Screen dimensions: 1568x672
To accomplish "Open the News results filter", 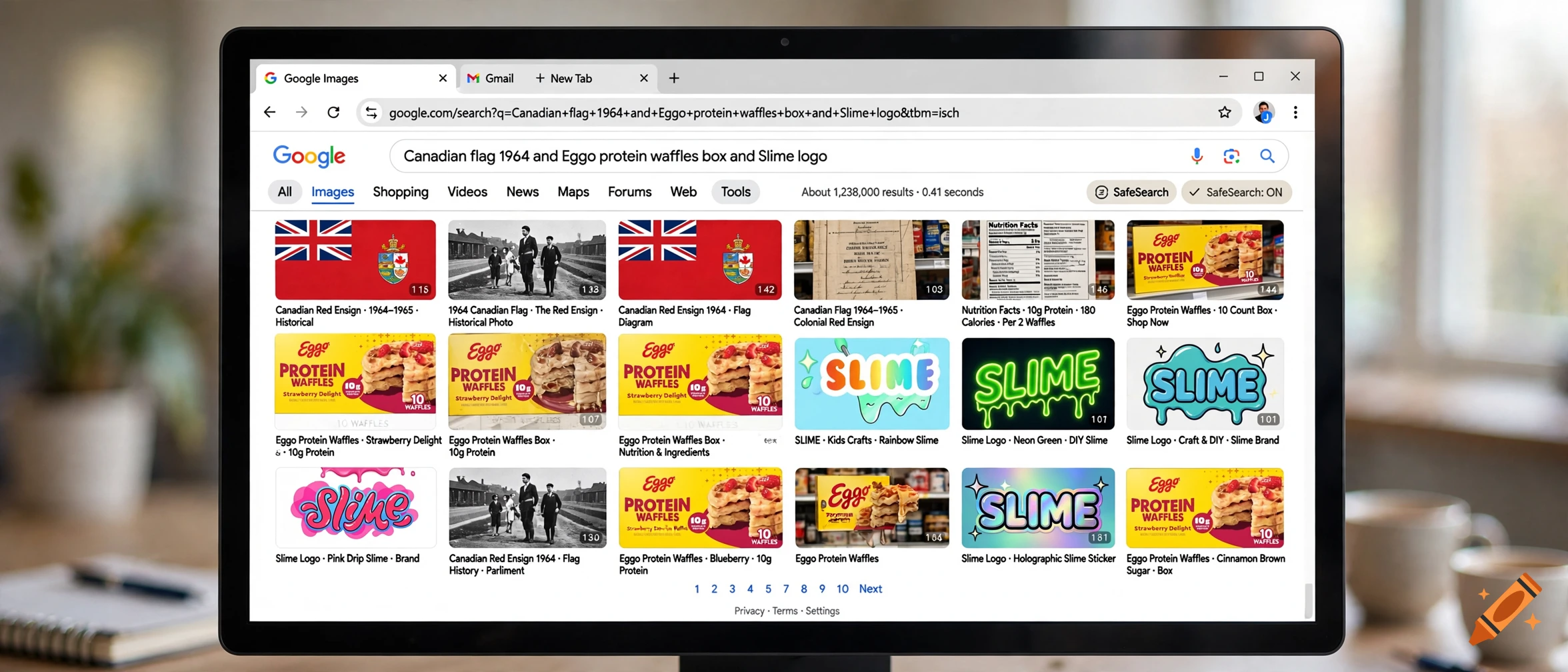I will click(x=523, y=192).
